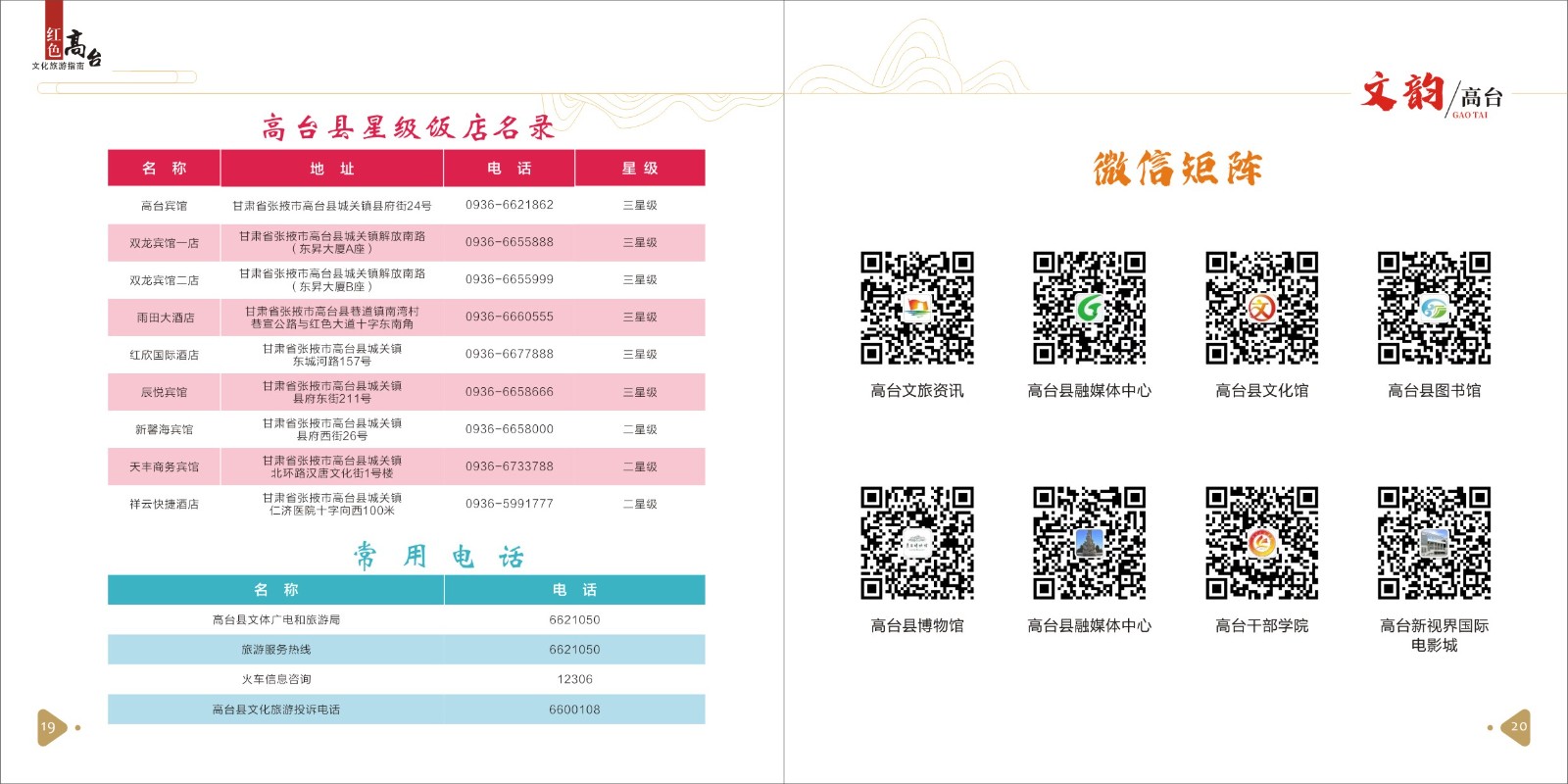
Task: Click the 红欣国际酒店 name cell
Action: 164,355
